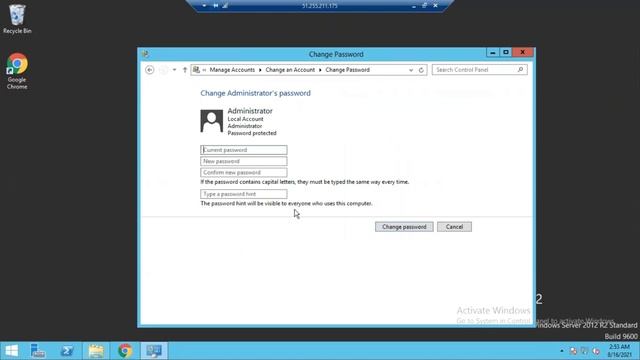Click the Manage Accounts breadcrumb
This screenshot has width=640, height=360.
click(232, 70)
